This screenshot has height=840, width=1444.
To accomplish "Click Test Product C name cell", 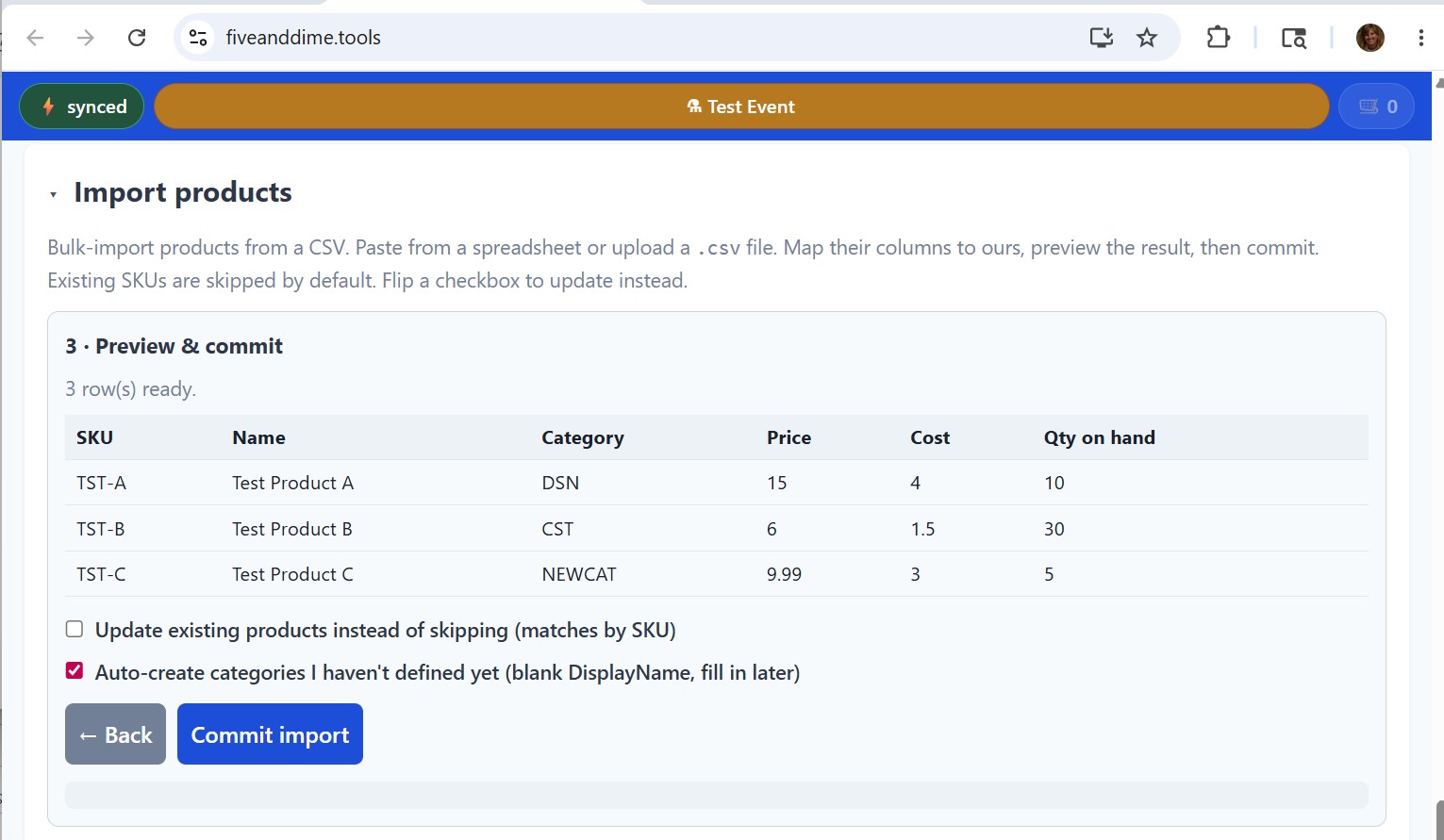I will pyautogui.click(x=292, y=574).
